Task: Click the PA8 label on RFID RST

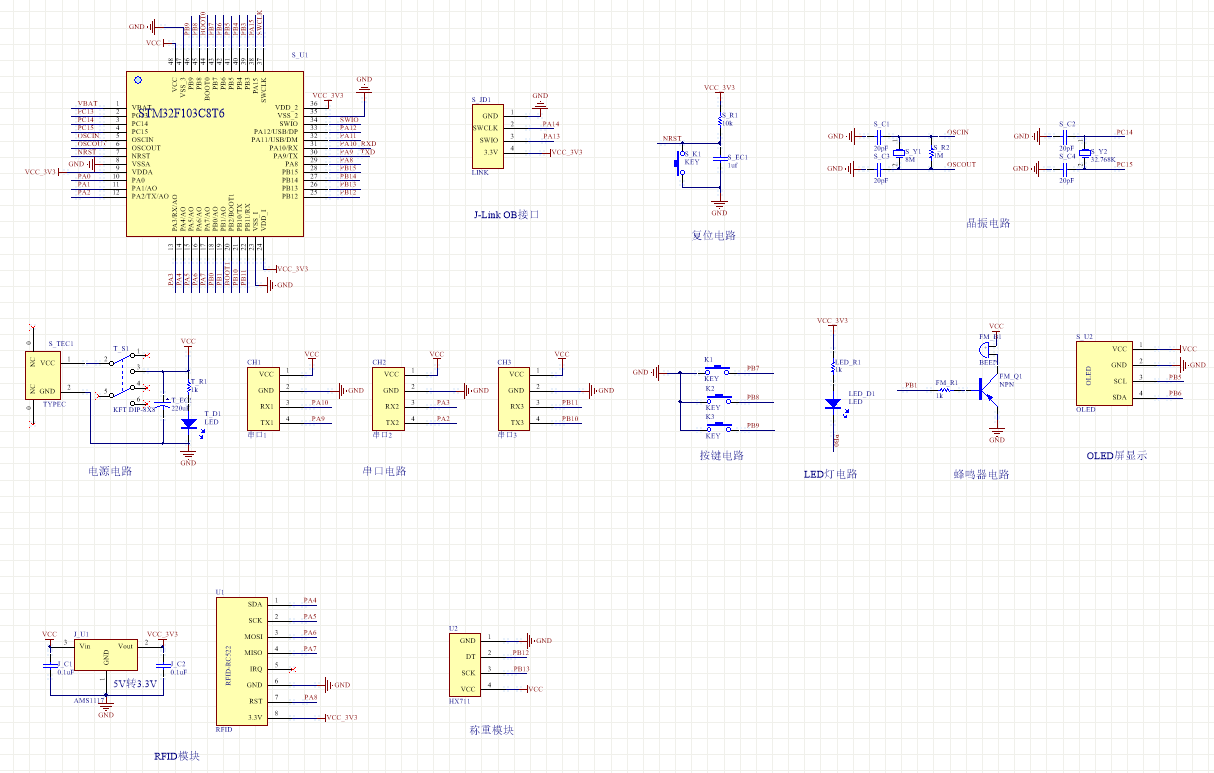Action: (310, 697)
